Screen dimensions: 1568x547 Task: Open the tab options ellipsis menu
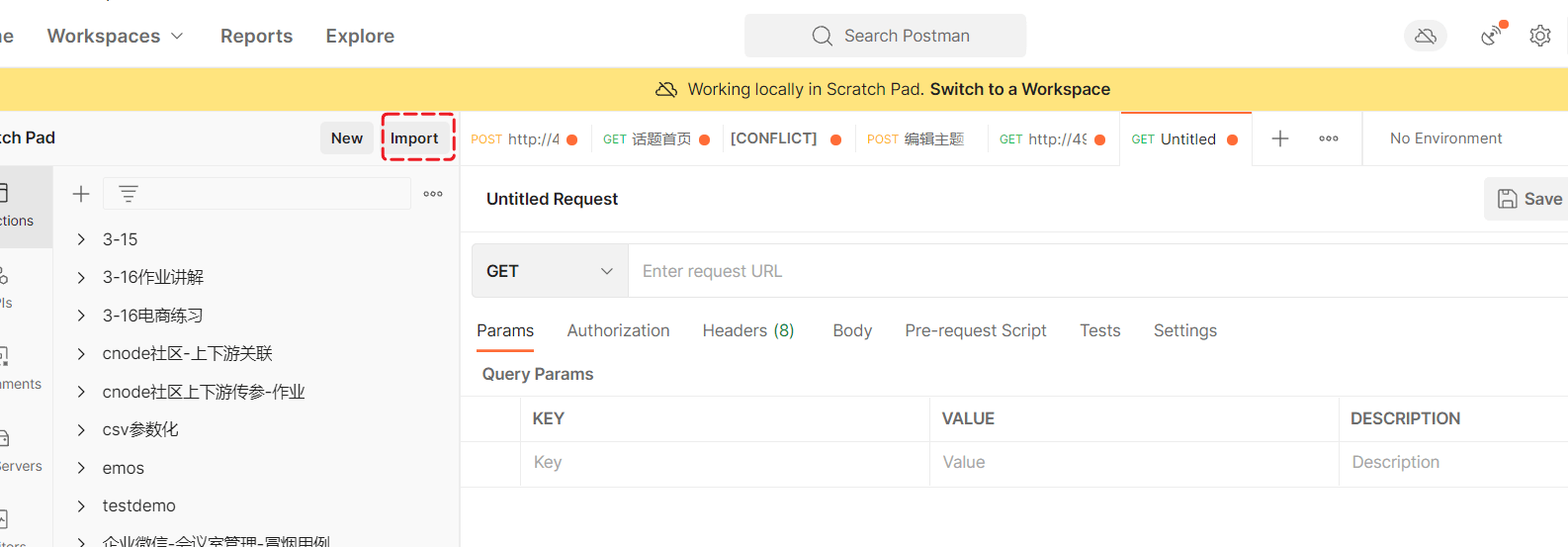tap(1329, 138)
